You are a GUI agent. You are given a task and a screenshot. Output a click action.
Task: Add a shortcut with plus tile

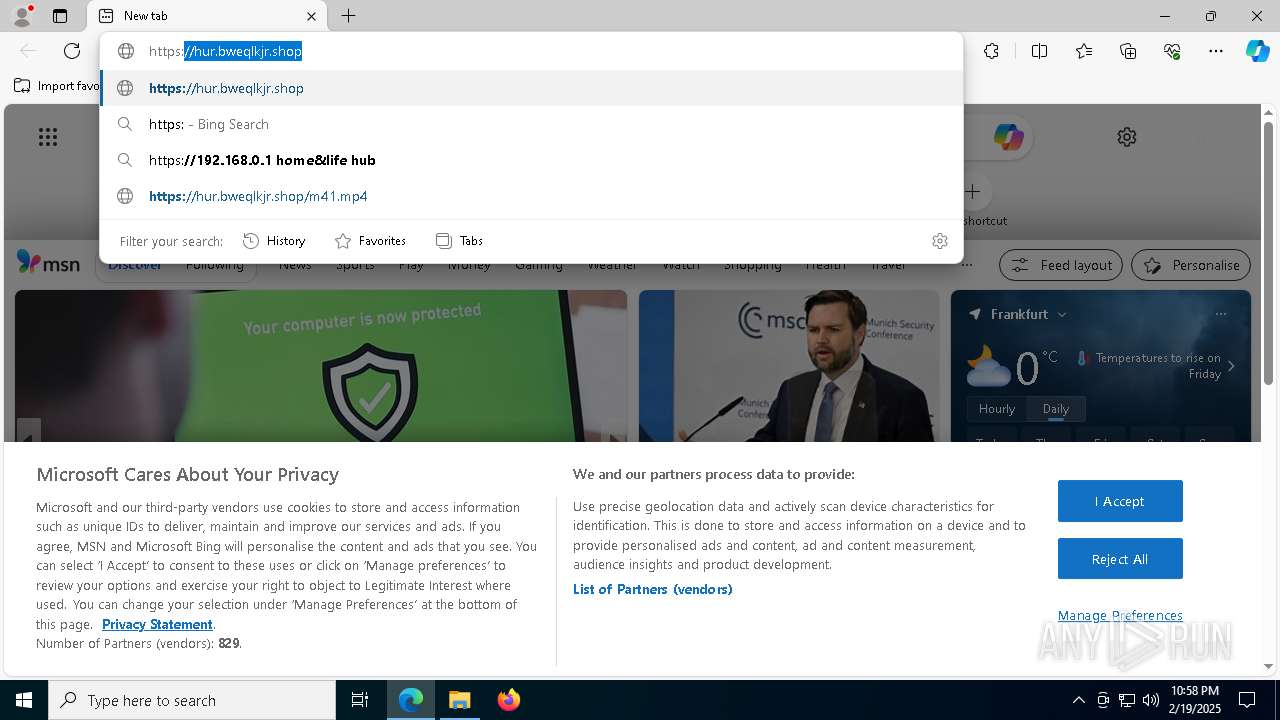973,191
